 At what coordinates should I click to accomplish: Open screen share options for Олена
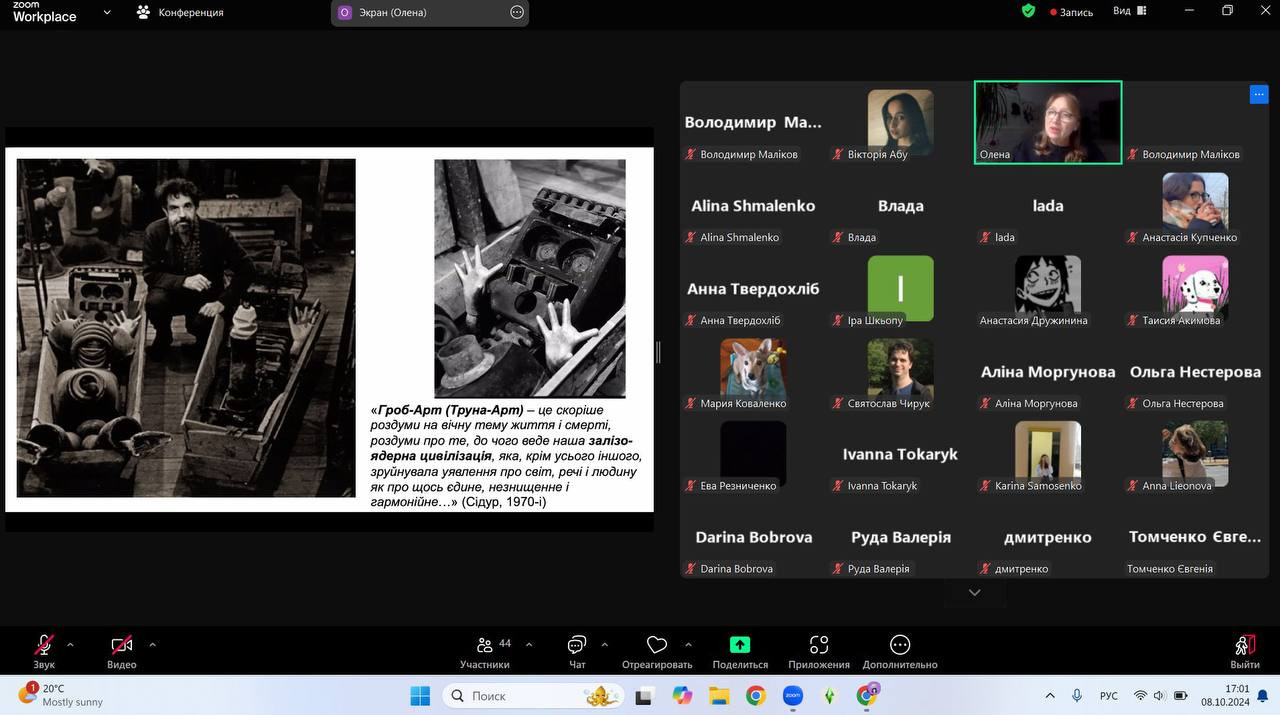(x=517, y=12)
